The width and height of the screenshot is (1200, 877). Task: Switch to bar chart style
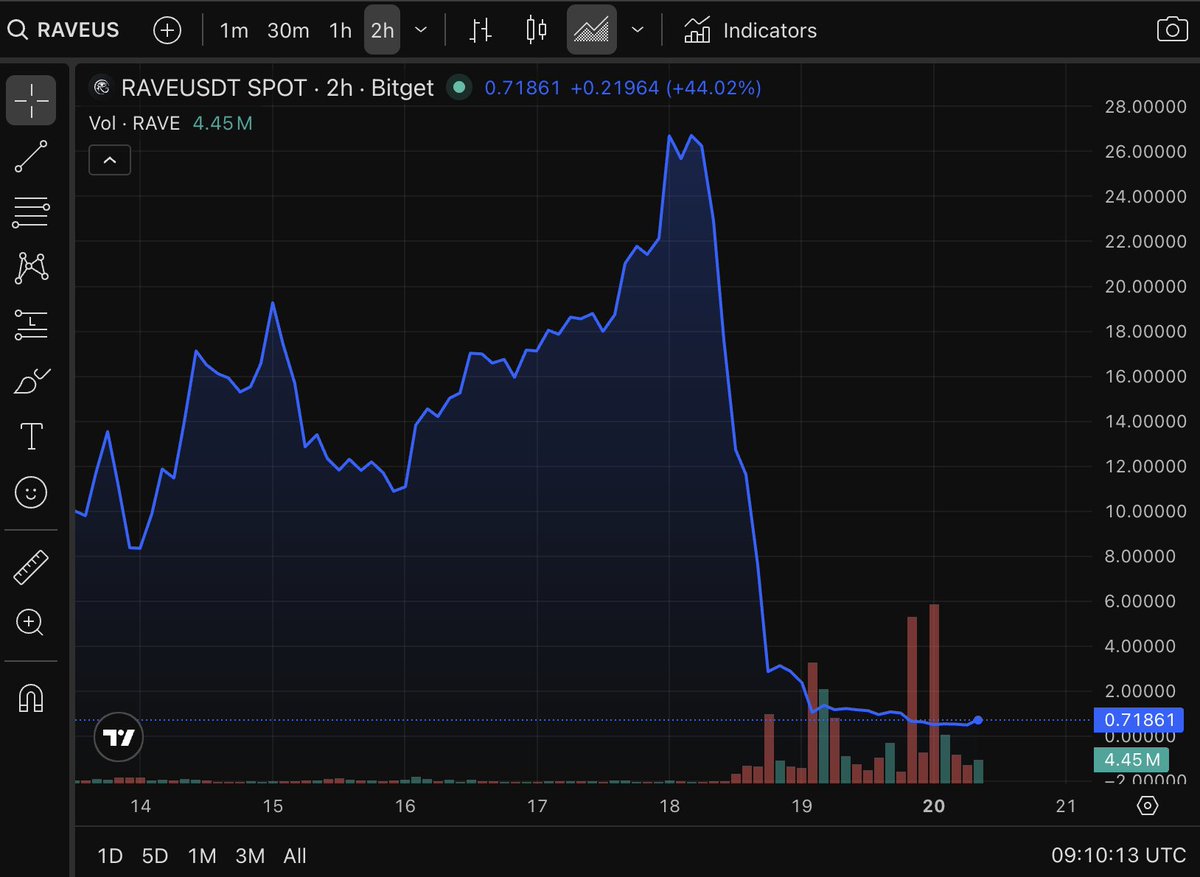[x=482, y=30]
